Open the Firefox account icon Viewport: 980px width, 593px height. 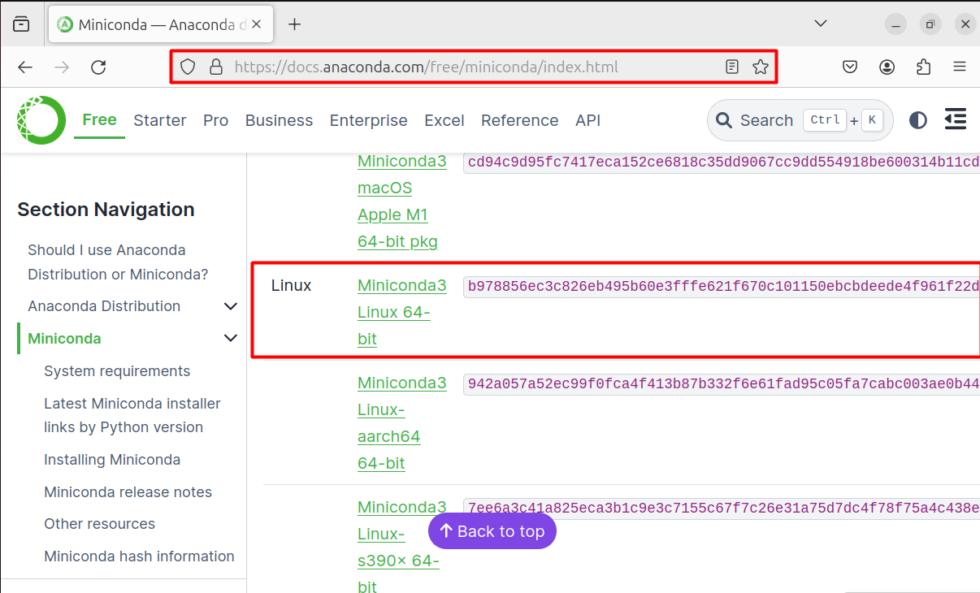pyautogui.click(x=887, y=66)
